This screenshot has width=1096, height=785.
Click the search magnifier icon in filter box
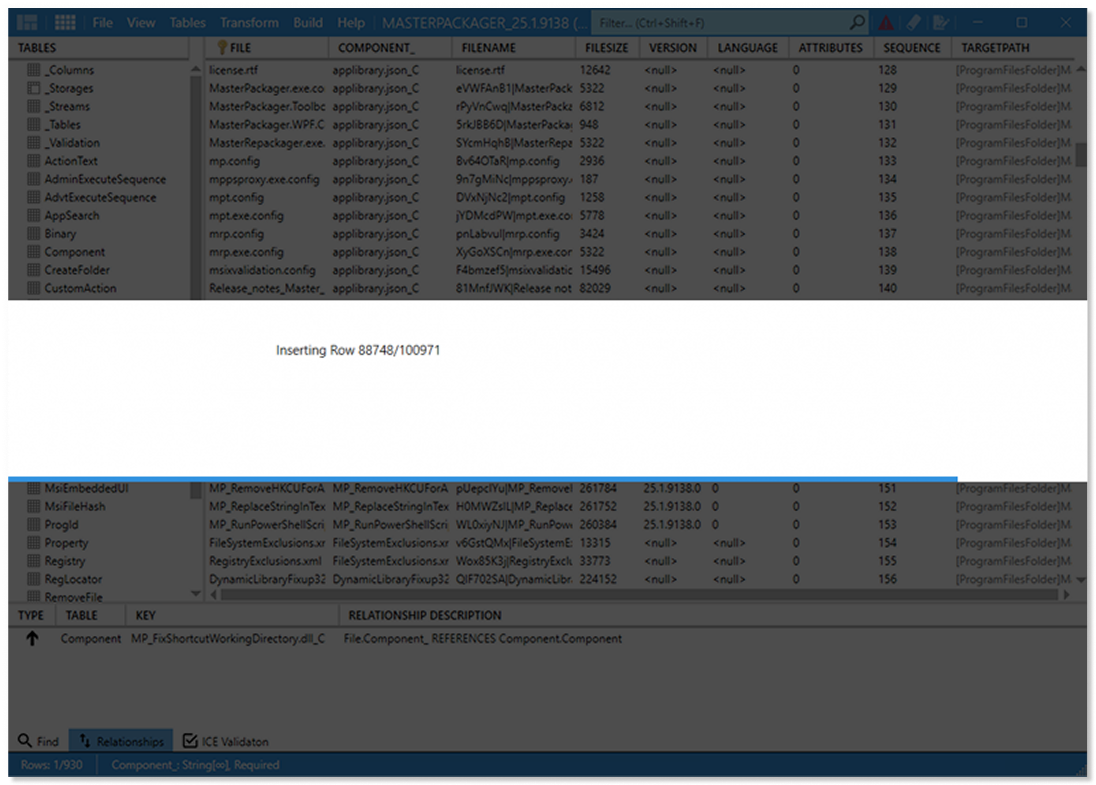(857, 22)
